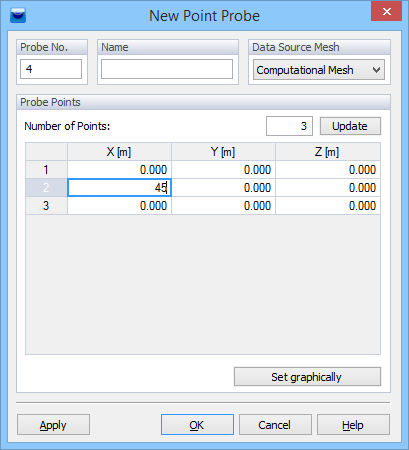Select row 3 header in points table

coord(46,206)
